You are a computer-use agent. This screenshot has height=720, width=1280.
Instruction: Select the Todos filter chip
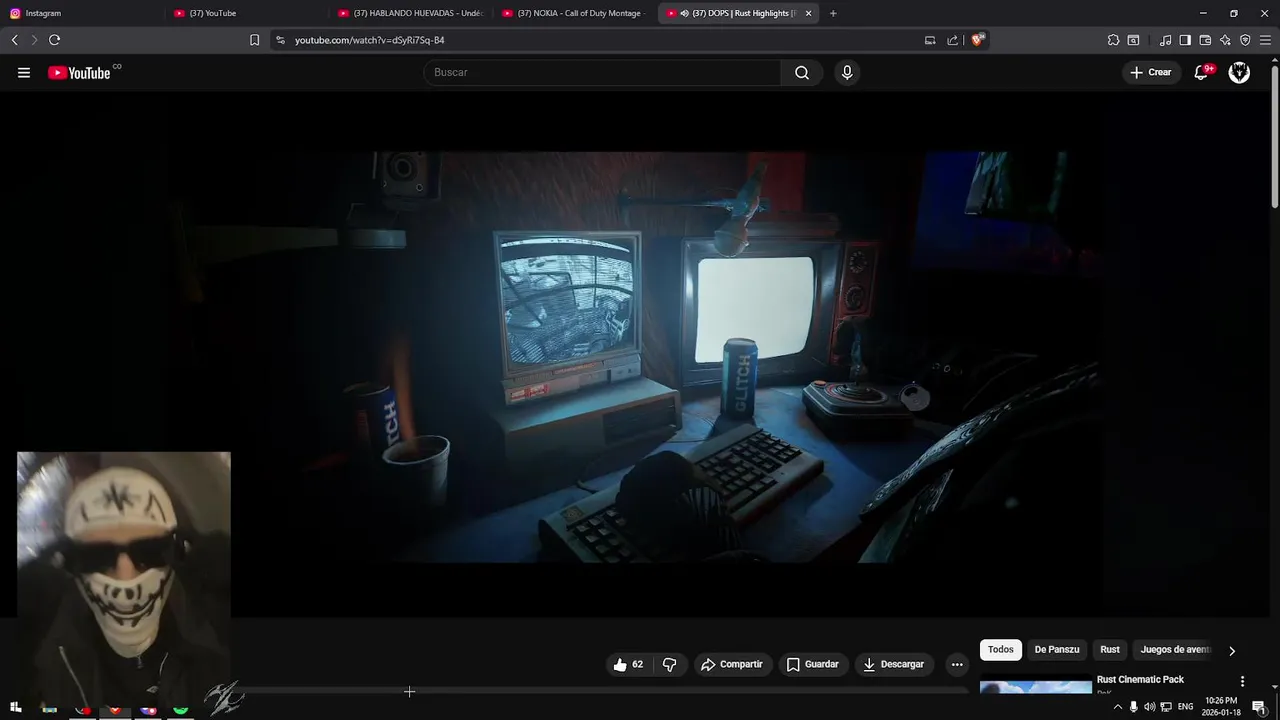[x=1001, y=650]
